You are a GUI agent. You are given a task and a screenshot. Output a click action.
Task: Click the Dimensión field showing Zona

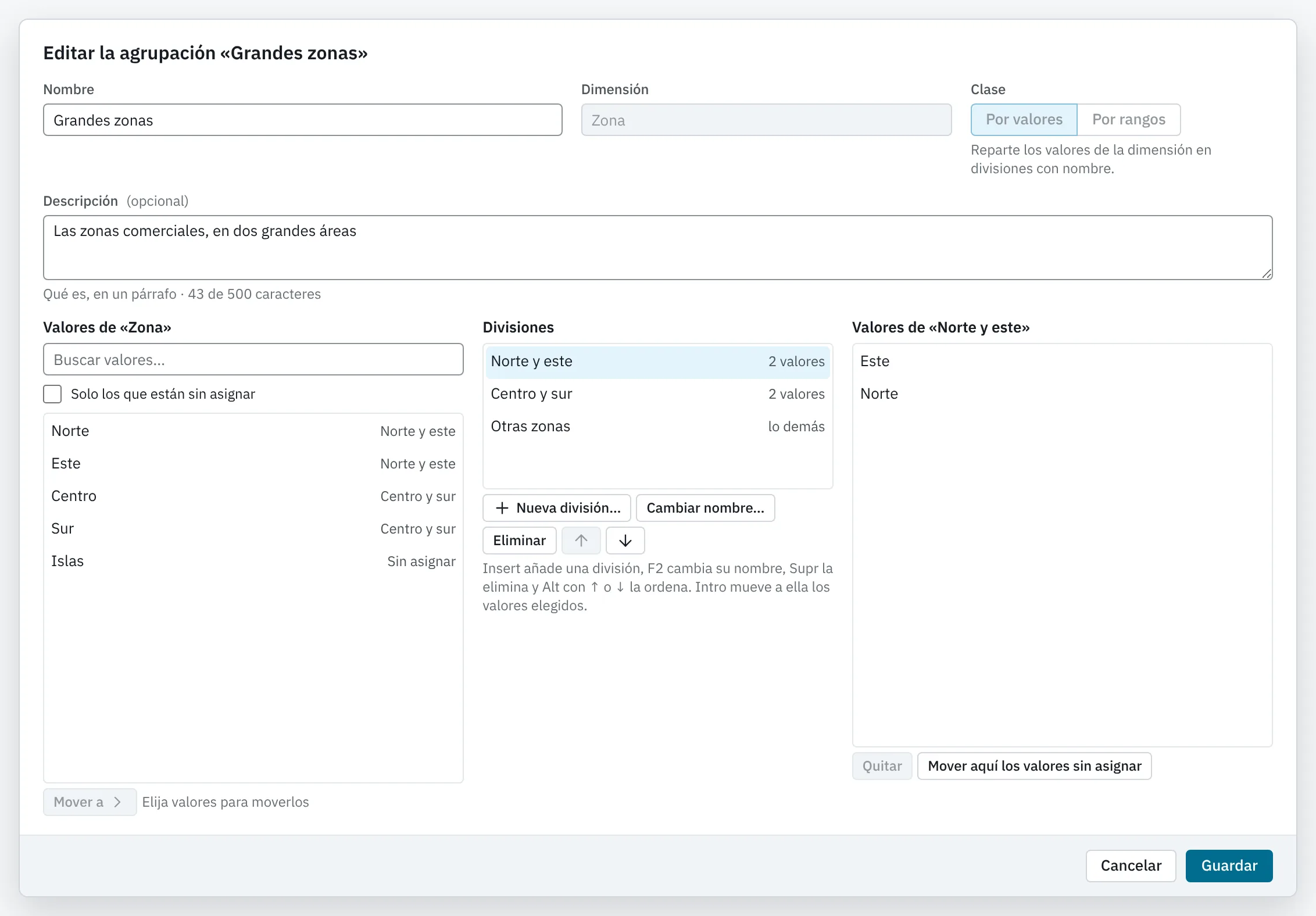pyautogui.click(x=766, y=120)
